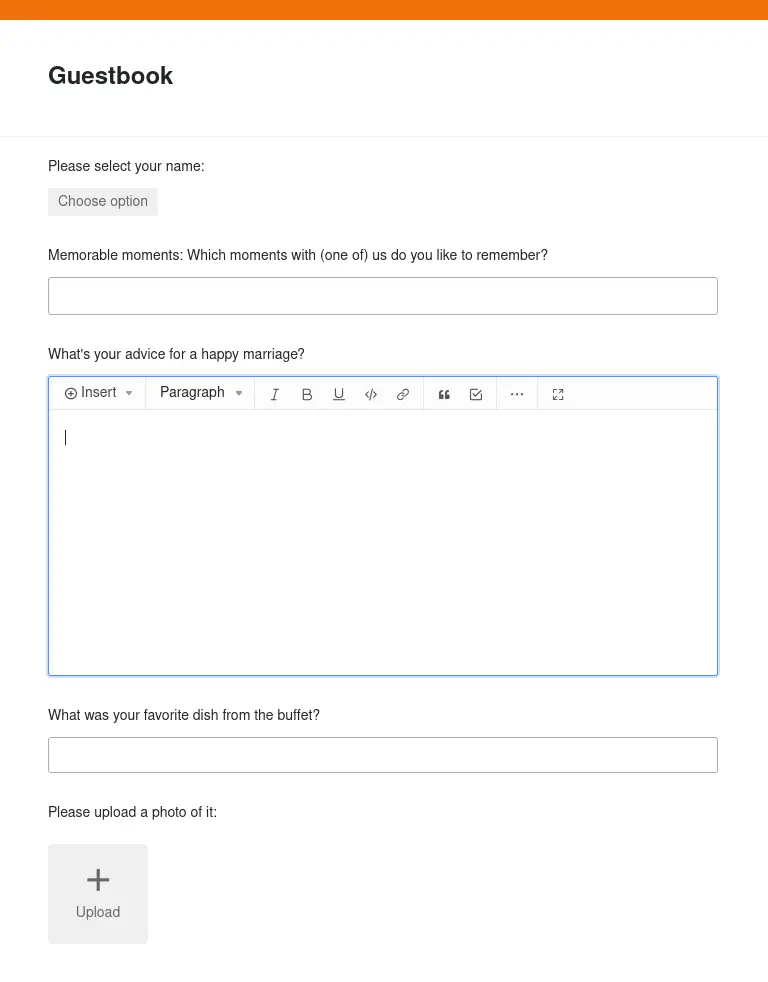Apply italic formatting in the editor toolbar
The image size is (768, 982).
[x=274, y=395]
